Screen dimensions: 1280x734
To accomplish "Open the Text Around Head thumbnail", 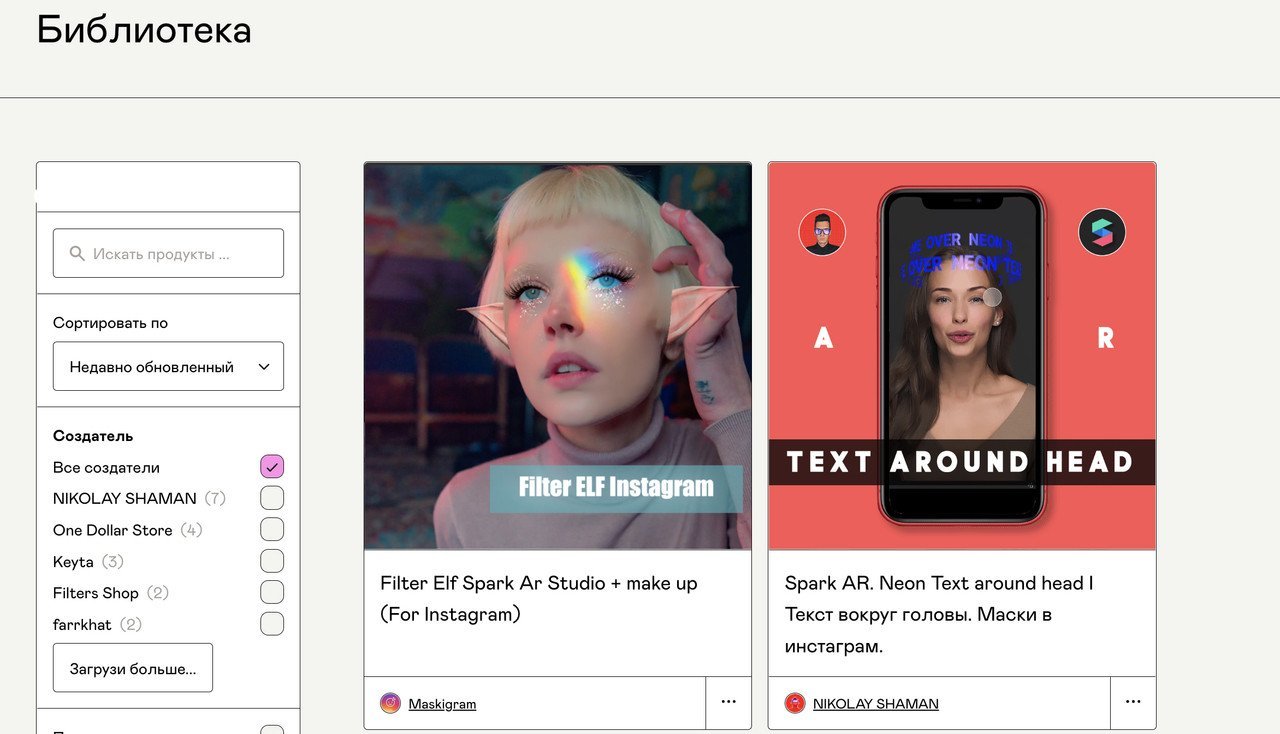I will (x=961, y=356).
